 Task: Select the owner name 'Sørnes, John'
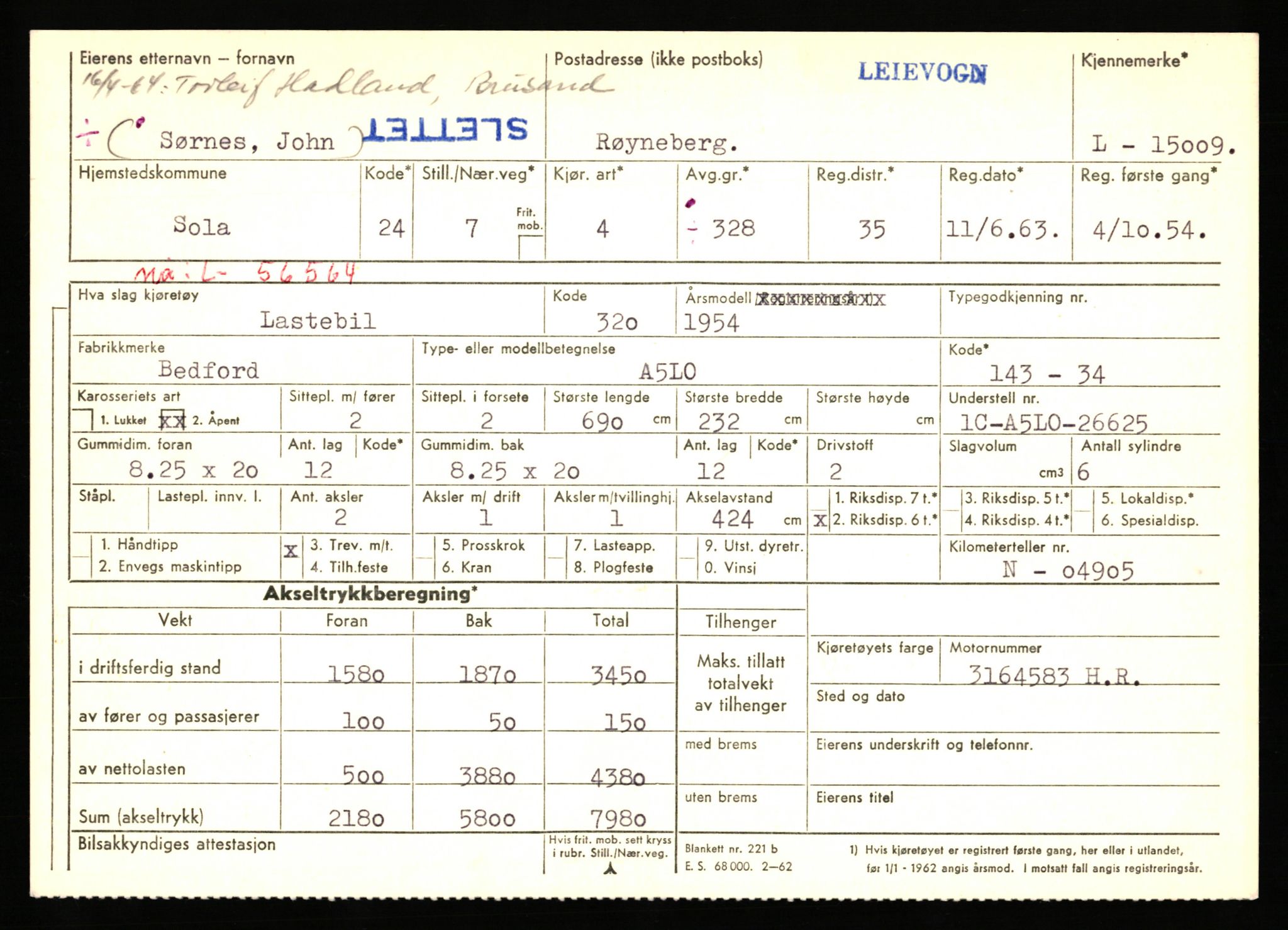click(x=247, y=141)
